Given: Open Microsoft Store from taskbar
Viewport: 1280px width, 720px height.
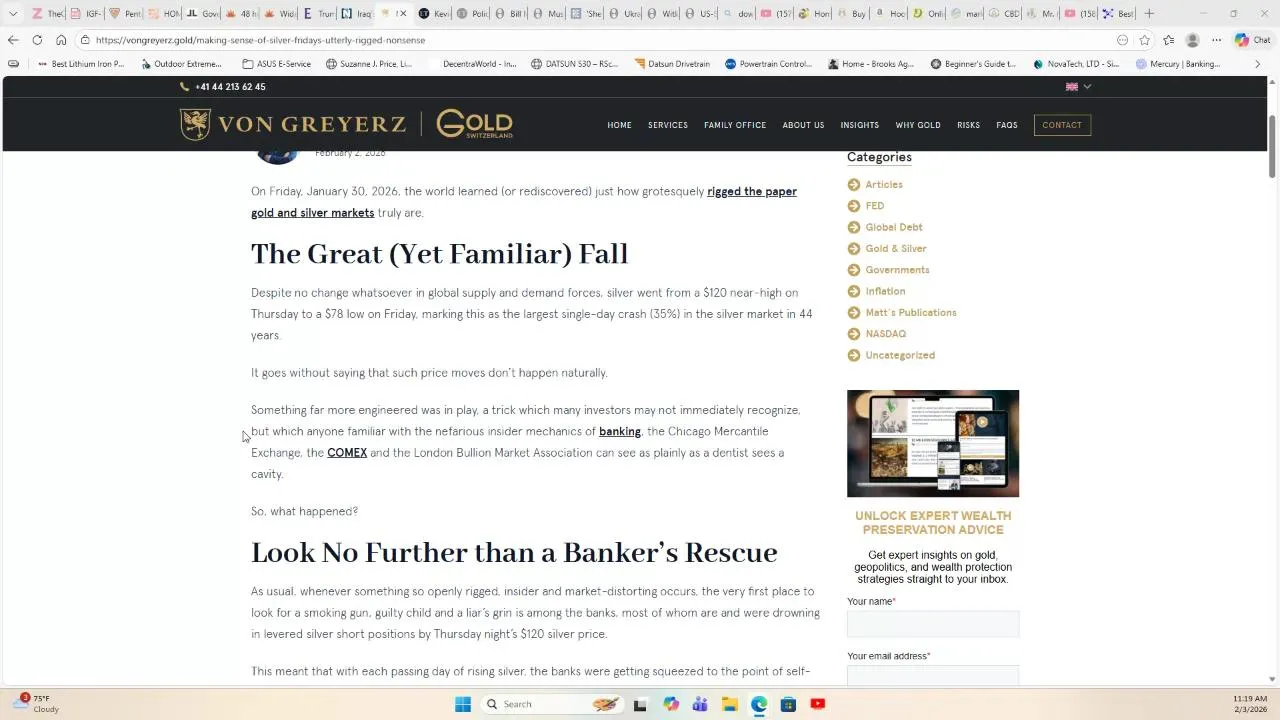Looking at the screenshot, I should [789, 704].
